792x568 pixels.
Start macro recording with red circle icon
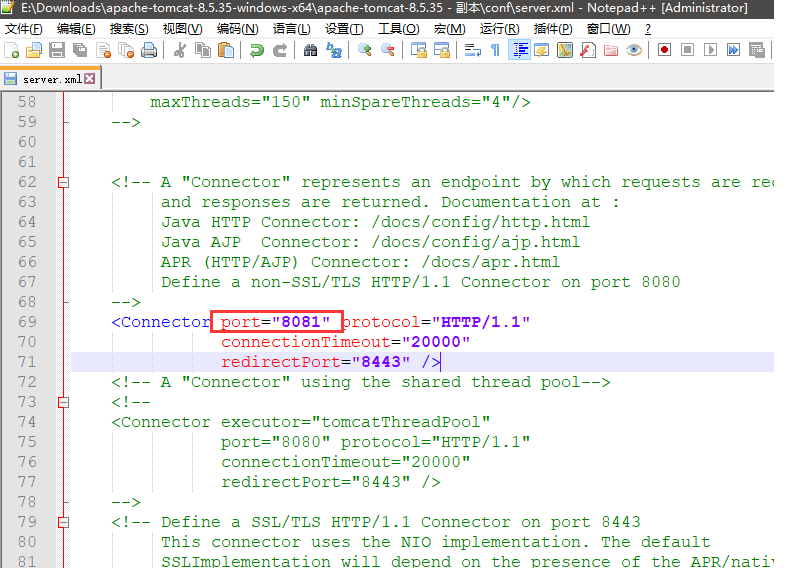(664, 50)
